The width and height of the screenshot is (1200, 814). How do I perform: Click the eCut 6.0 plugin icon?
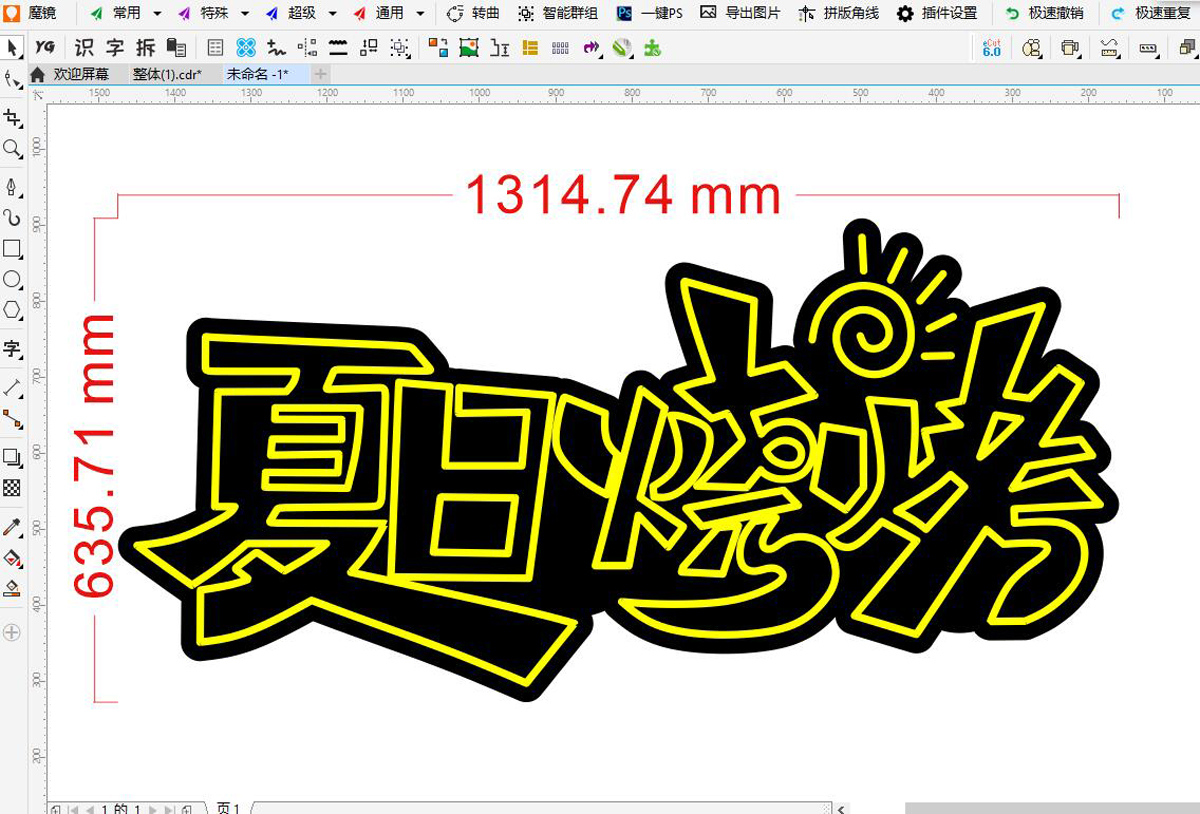(x=991, y=47)
